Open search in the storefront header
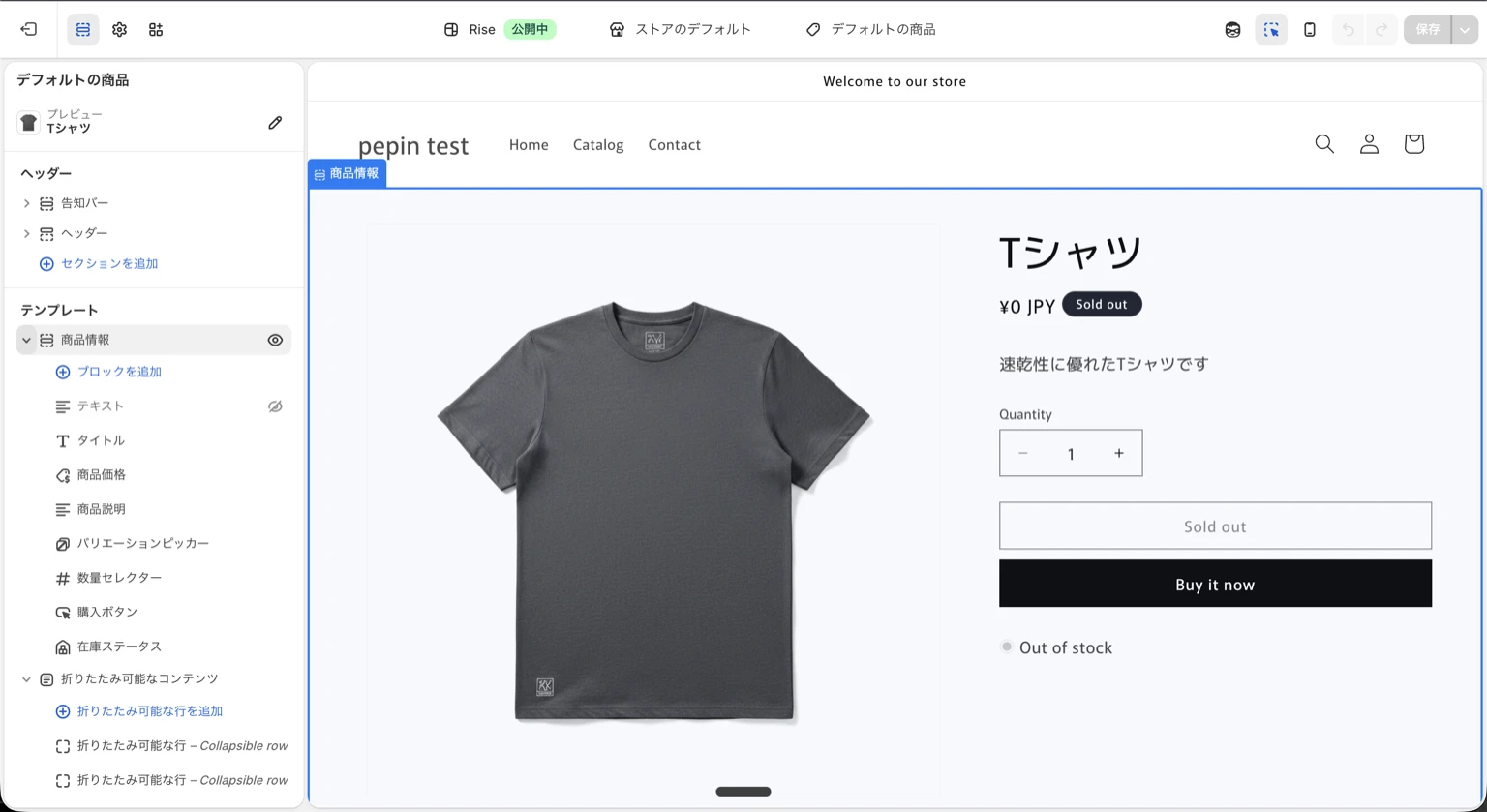Viewport: 1487px width, 812px height. [1324, 143]
